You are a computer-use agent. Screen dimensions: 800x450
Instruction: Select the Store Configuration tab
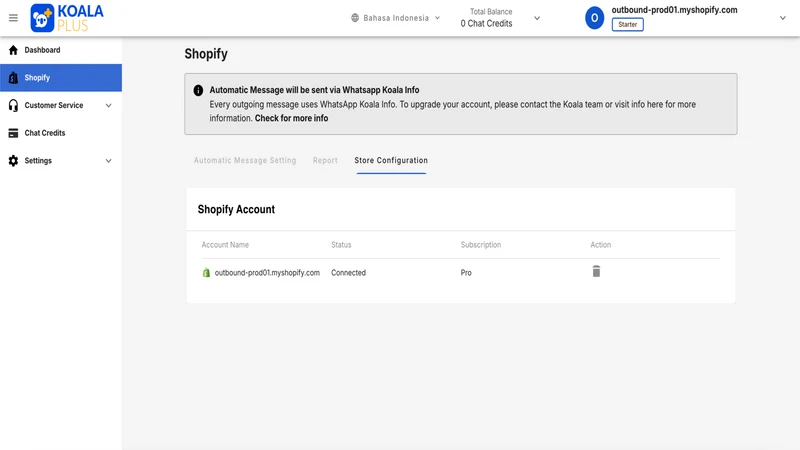click(x=391, y=160)
